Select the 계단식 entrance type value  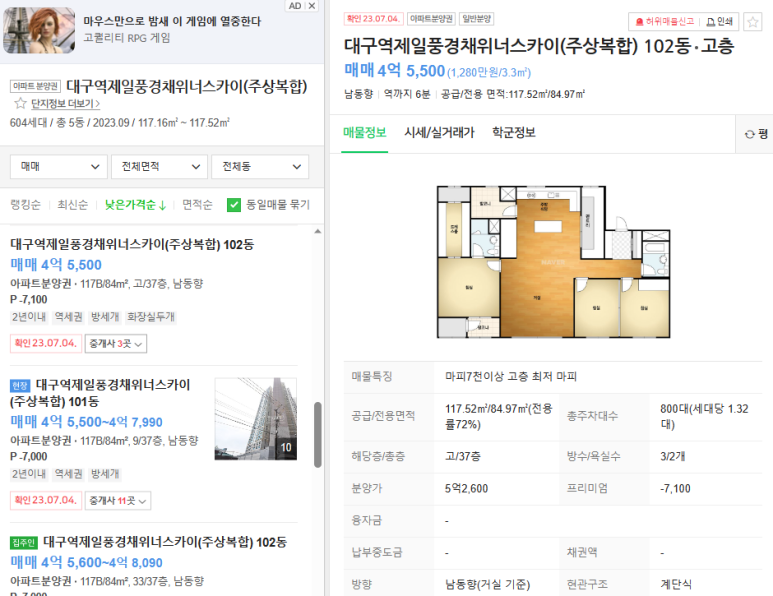(676, 584)
